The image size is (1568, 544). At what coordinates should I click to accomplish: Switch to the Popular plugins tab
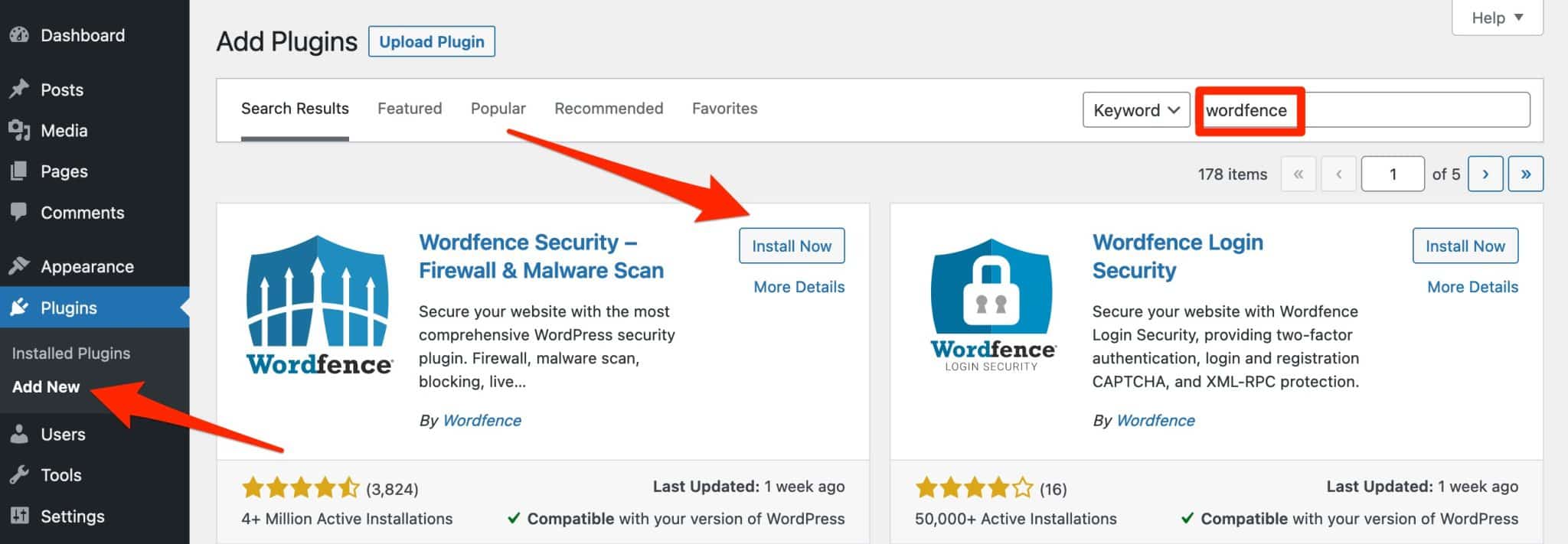point(497,108)
